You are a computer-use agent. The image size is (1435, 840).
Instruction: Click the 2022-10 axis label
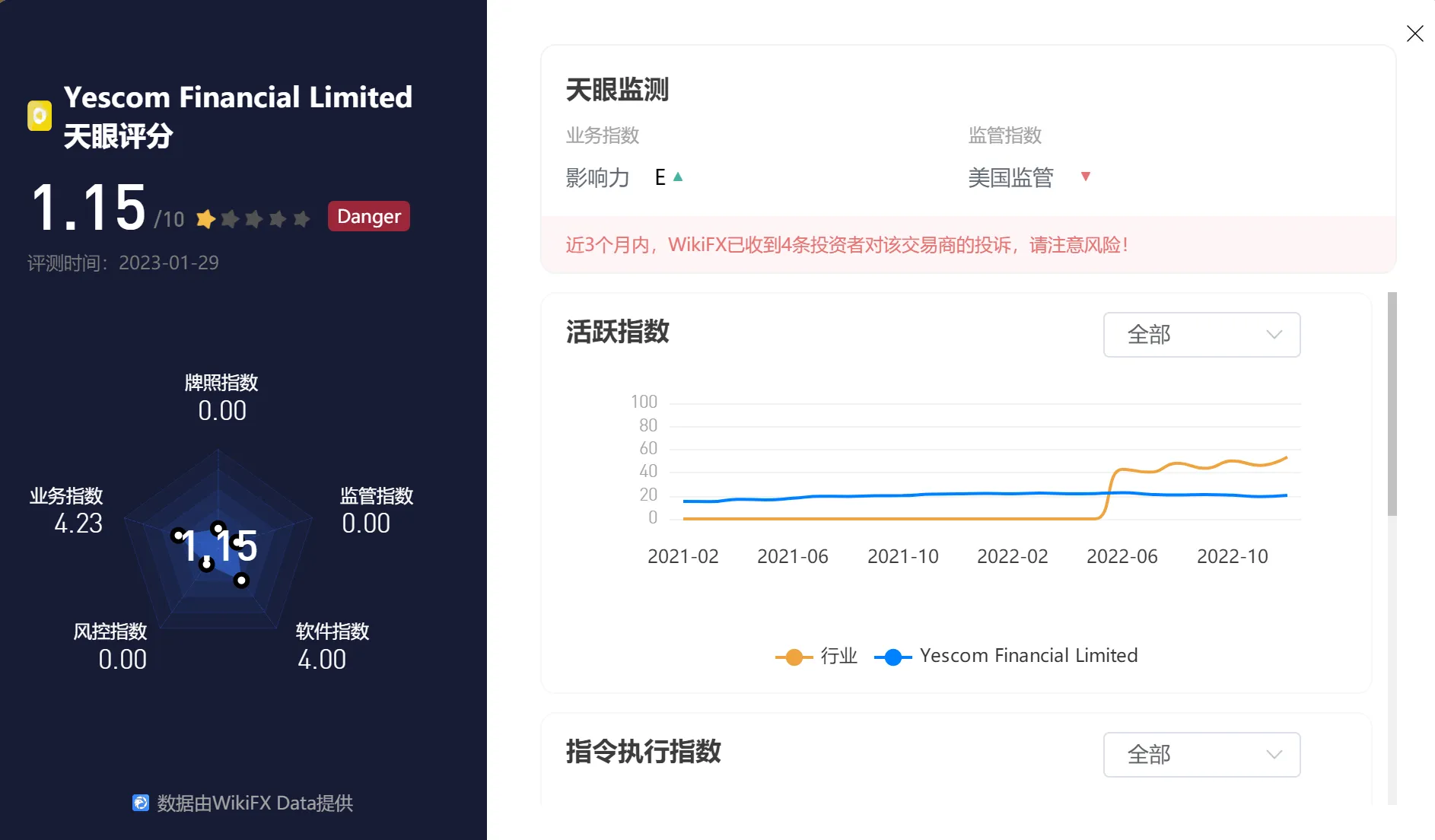[x=1233, y=556]
